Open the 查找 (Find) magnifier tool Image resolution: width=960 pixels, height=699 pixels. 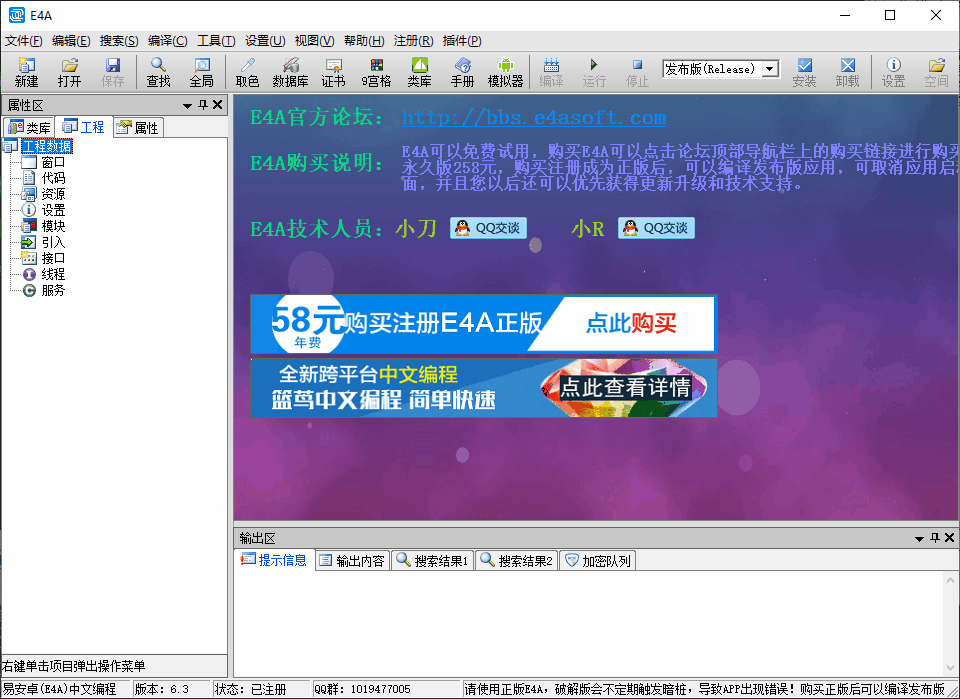(158, 72)
